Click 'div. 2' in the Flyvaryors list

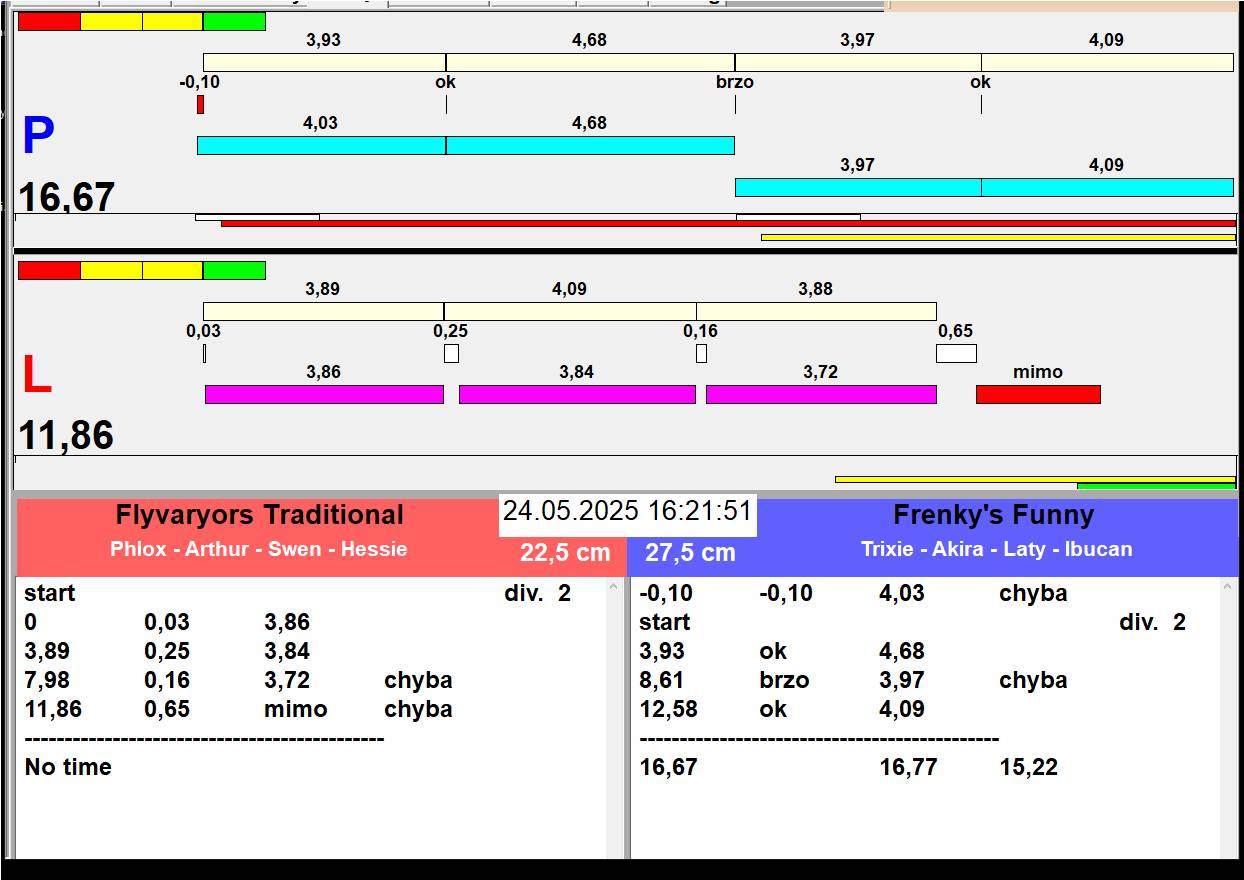538,593
